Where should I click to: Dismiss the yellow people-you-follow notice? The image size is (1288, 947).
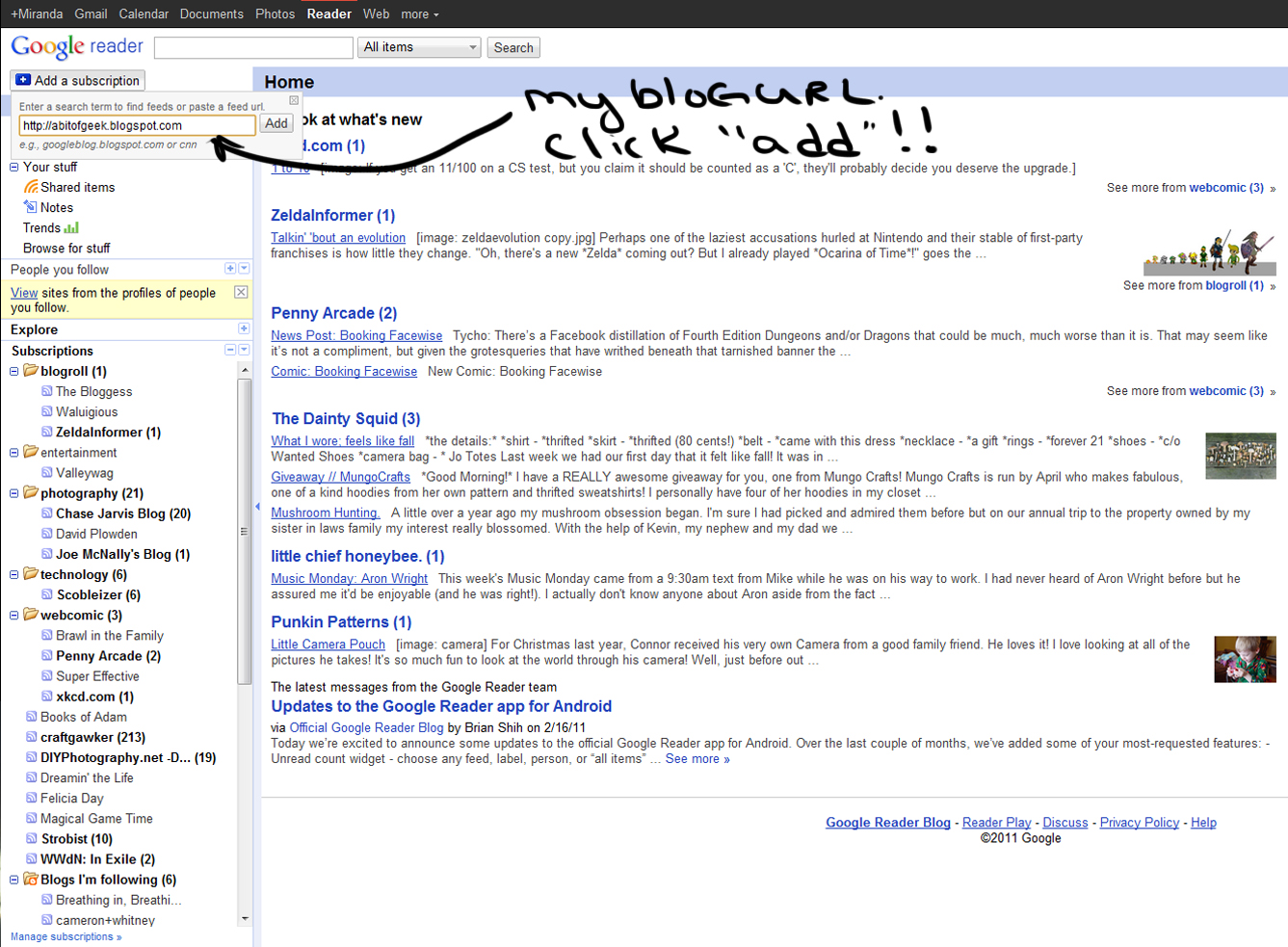(x=241, y=292)
